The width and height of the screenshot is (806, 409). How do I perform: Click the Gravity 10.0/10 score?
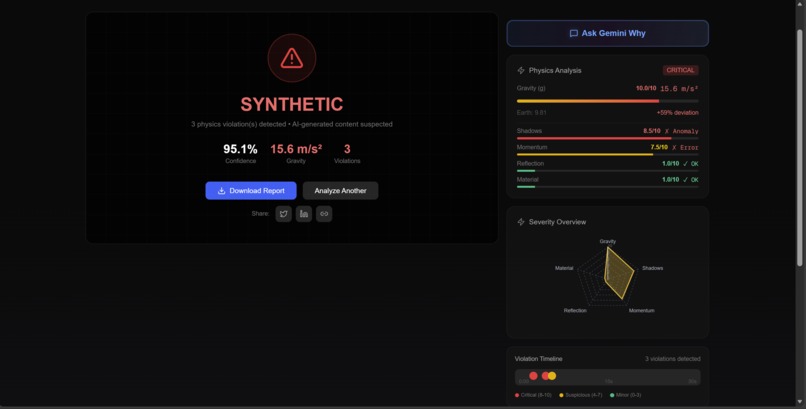(646, 88)
